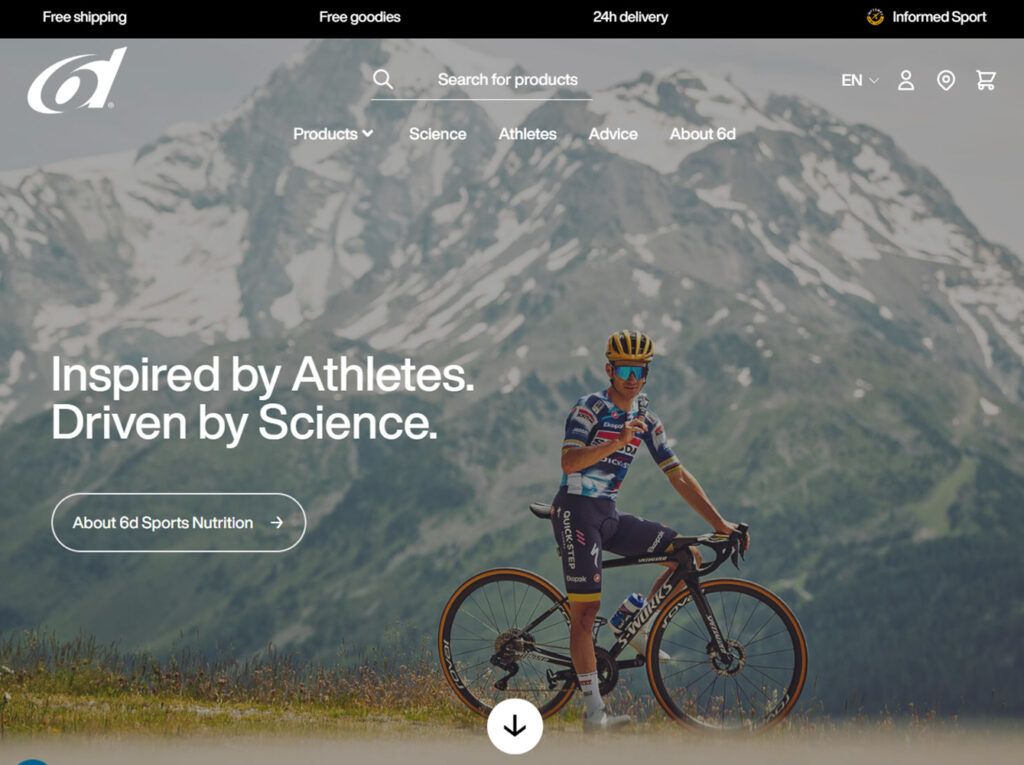This screenshot has height=765, width=1024.
Task: Click the 24h delivery link
Action: coord(630,17)
